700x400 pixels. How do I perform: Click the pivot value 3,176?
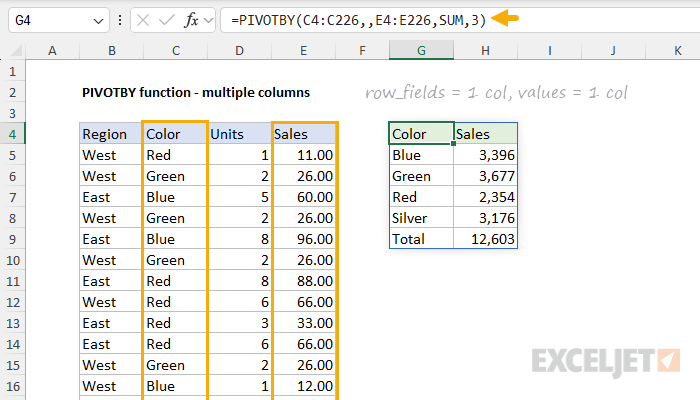tap(485, 218)
